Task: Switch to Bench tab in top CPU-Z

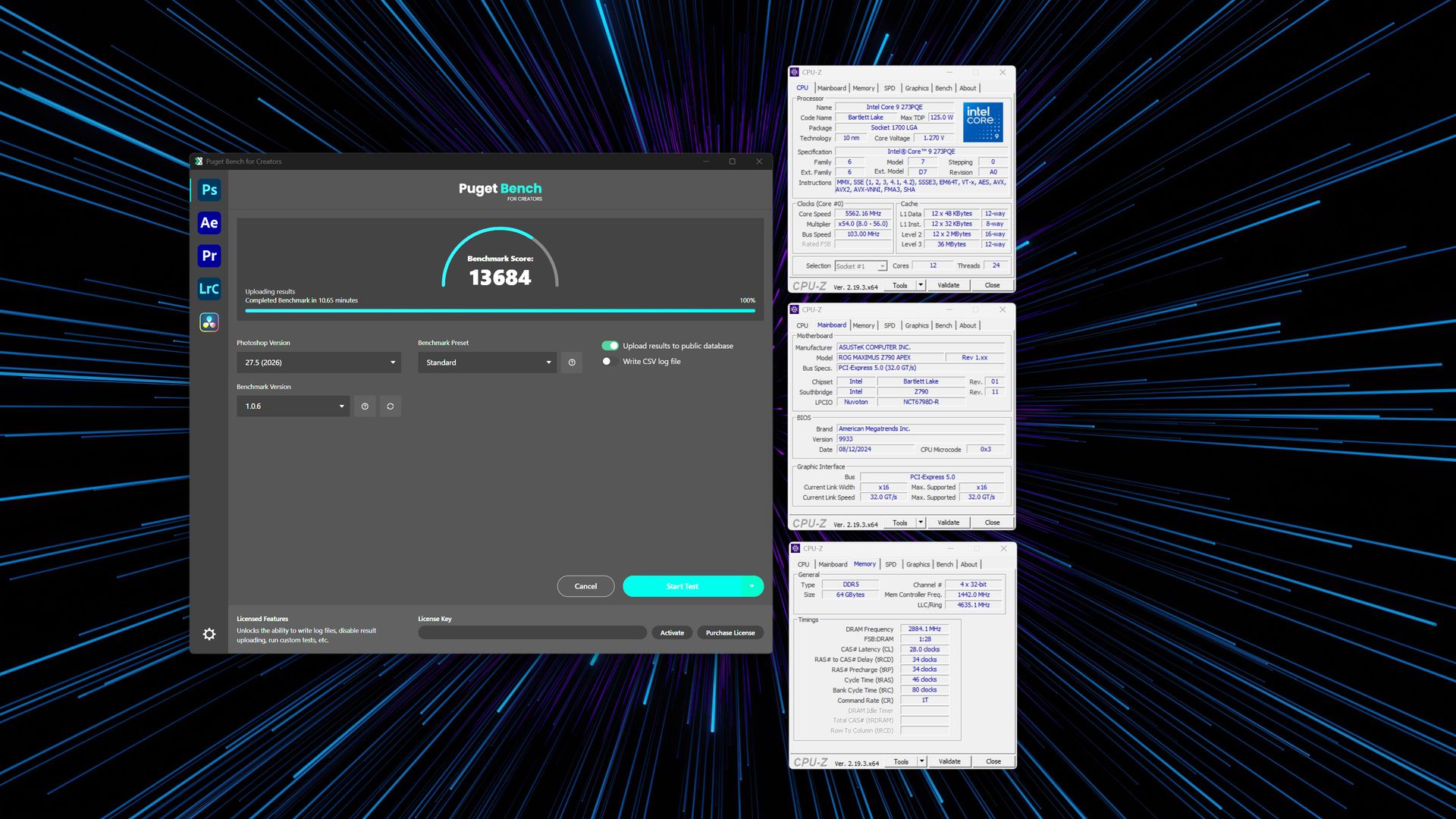Action: (x=943, y=88)
